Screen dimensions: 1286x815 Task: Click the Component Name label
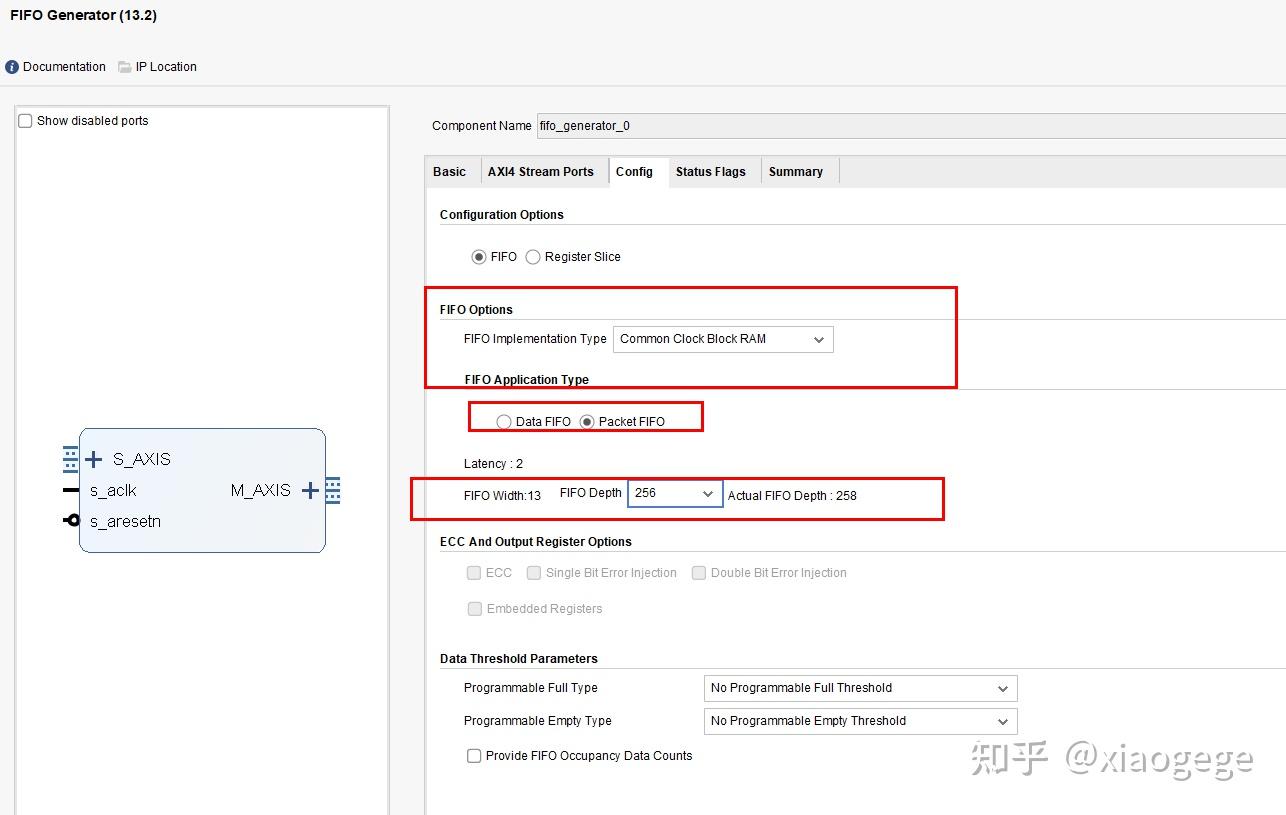click(x=482, y=126)
